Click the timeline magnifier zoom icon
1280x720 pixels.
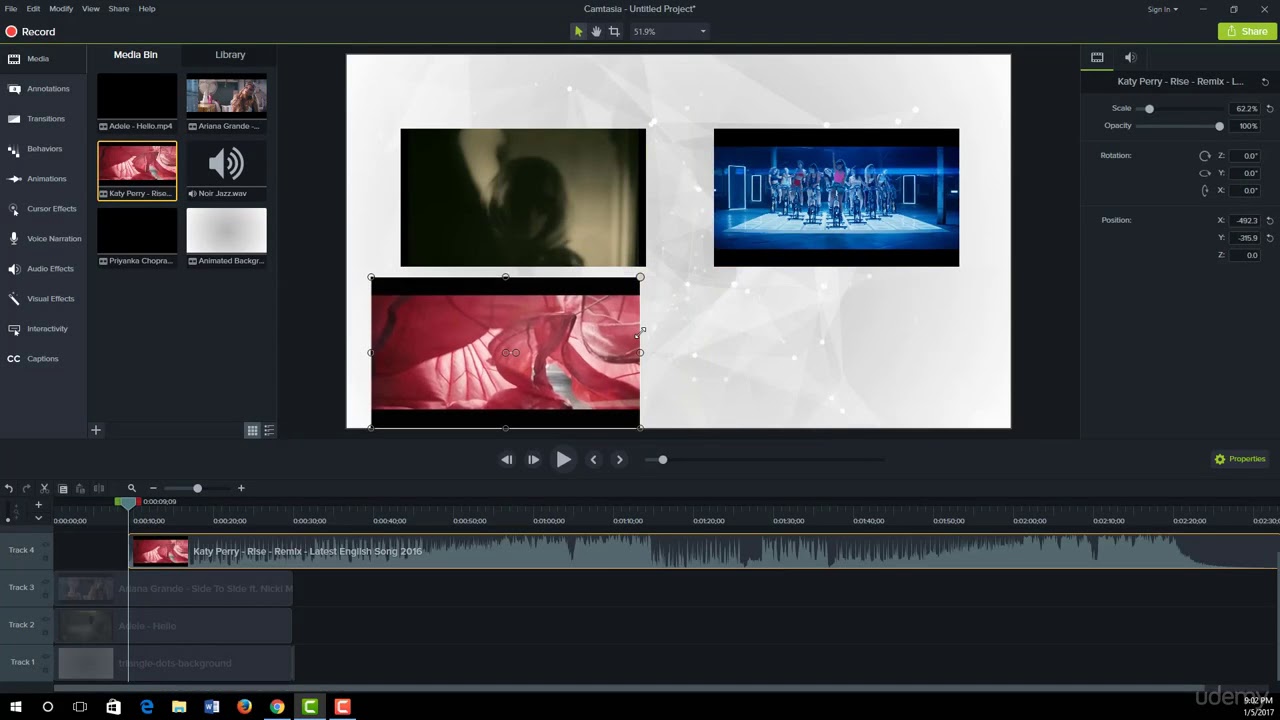click(x=131, y=488)
